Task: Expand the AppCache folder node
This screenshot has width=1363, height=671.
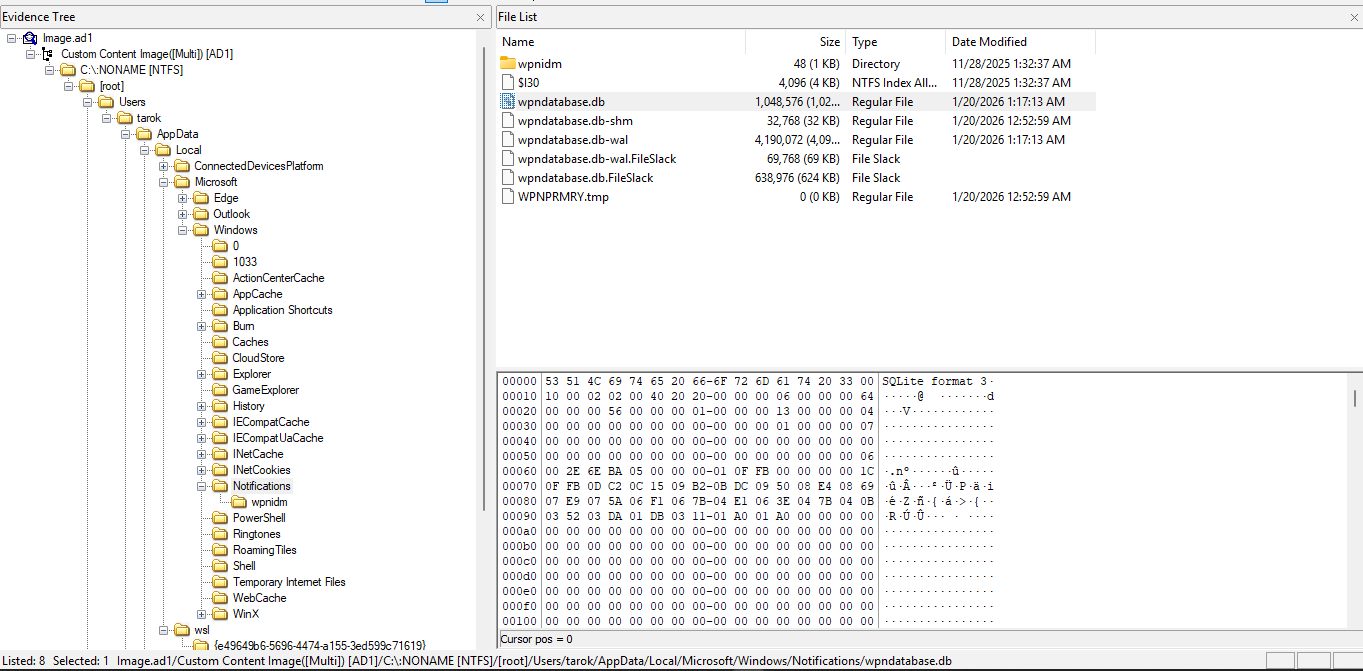Action: pyautogui.click(x=202, y=294)
